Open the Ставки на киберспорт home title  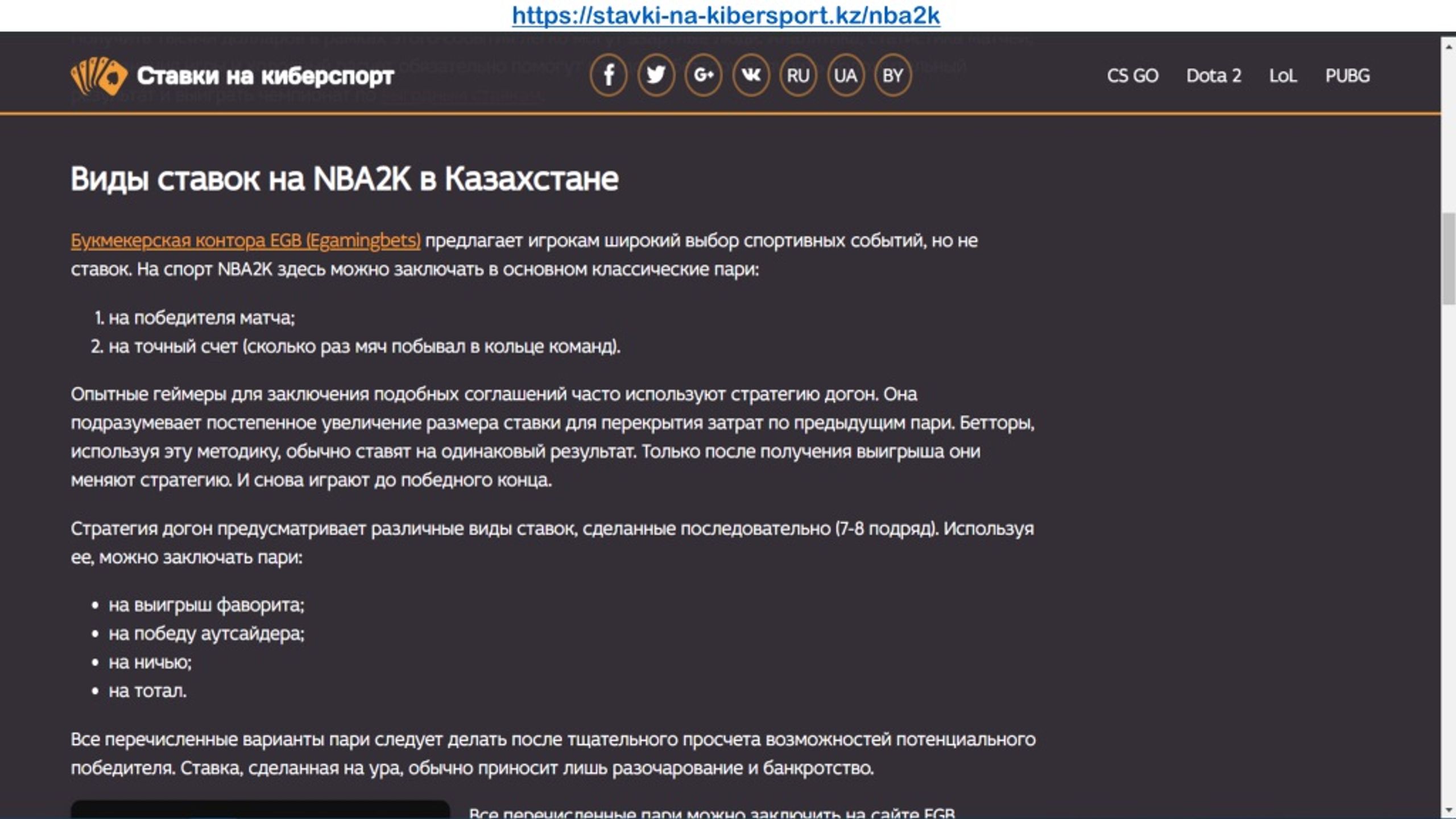(265, 76)
